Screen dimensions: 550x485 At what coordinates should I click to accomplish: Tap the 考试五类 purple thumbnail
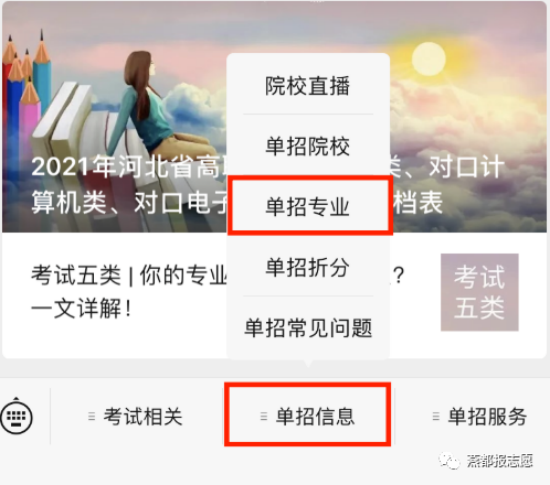point(479,292)
